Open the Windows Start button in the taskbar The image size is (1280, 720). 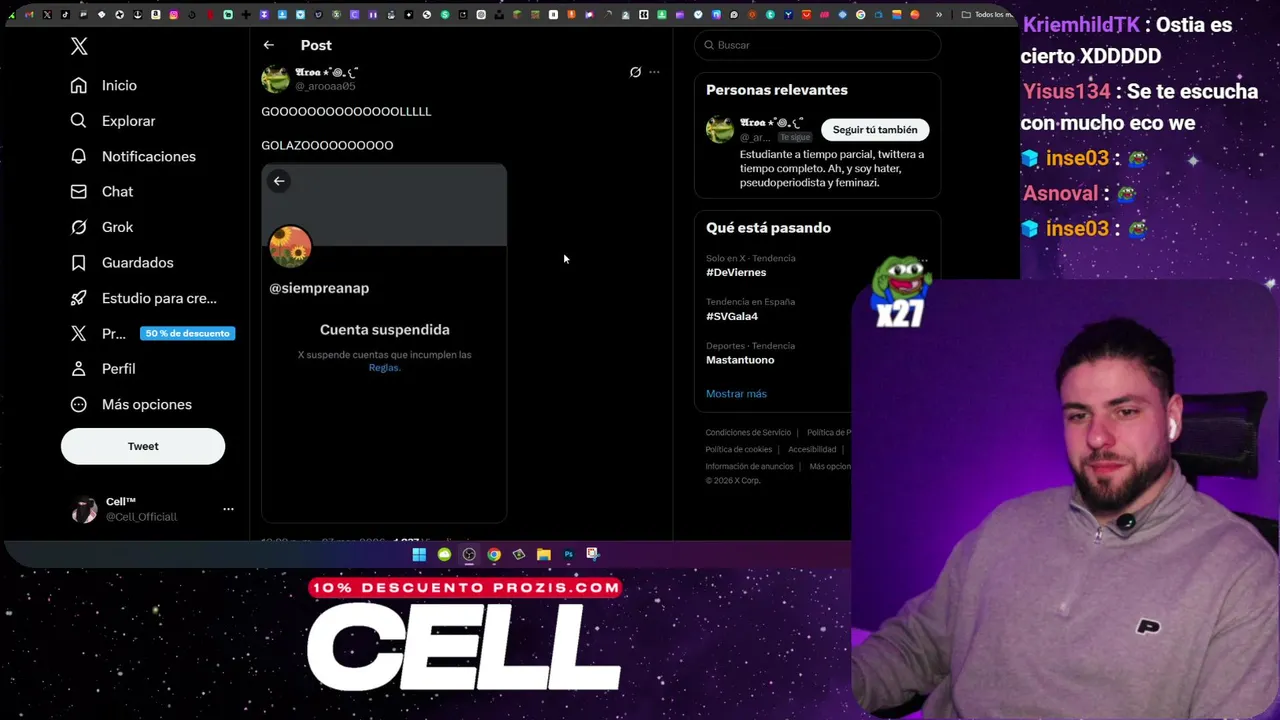tap(419, 554)
